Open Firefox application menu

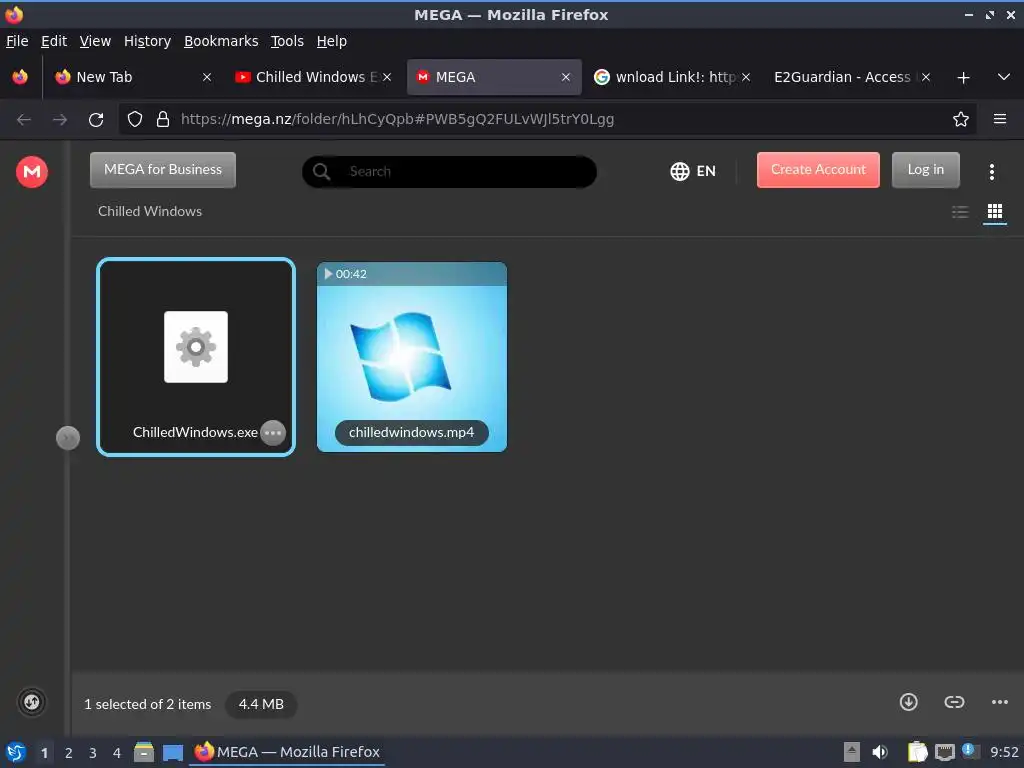[999, 120]
